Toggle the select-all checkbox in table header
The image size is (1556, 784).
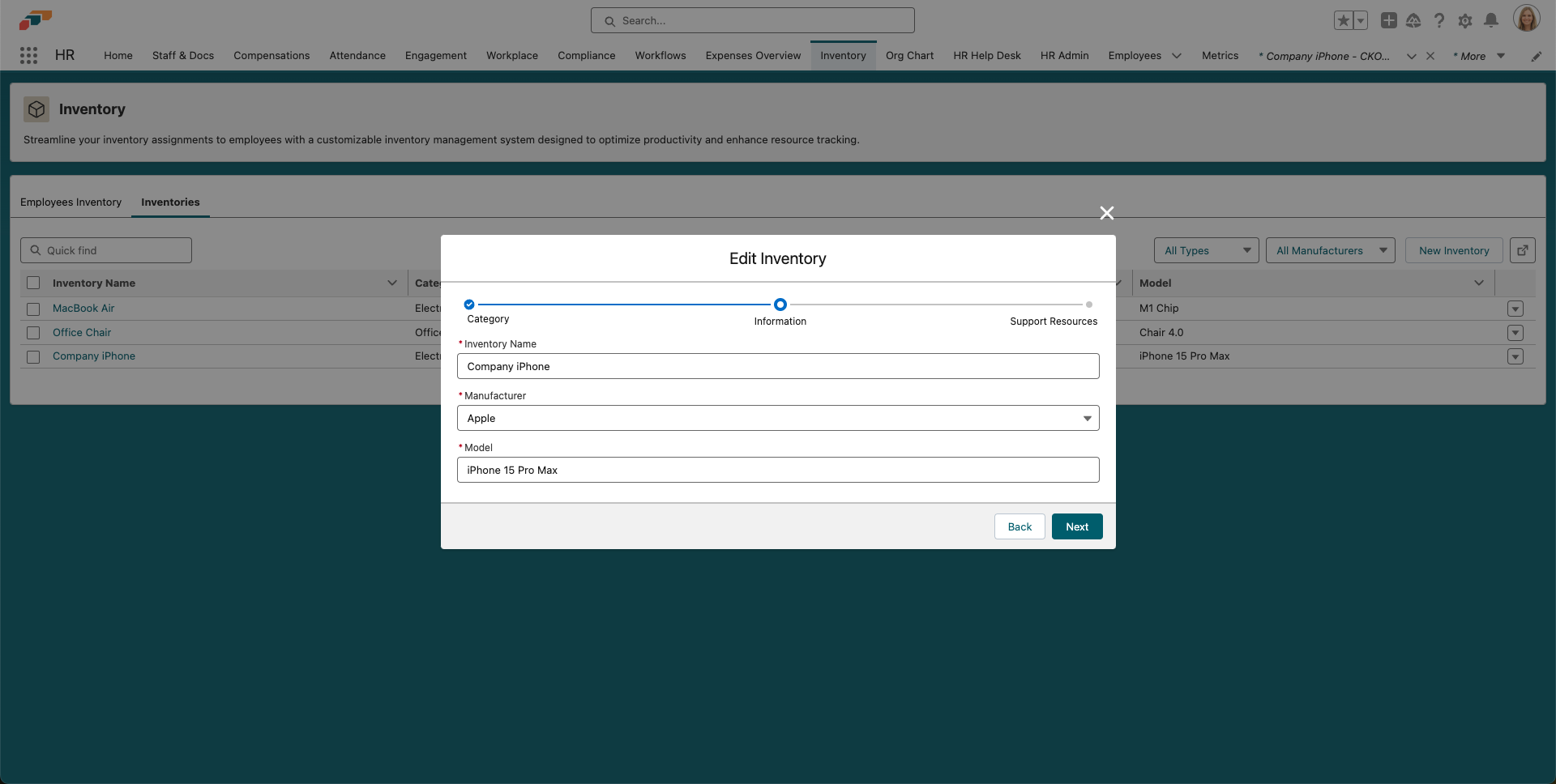click(33, 283)
